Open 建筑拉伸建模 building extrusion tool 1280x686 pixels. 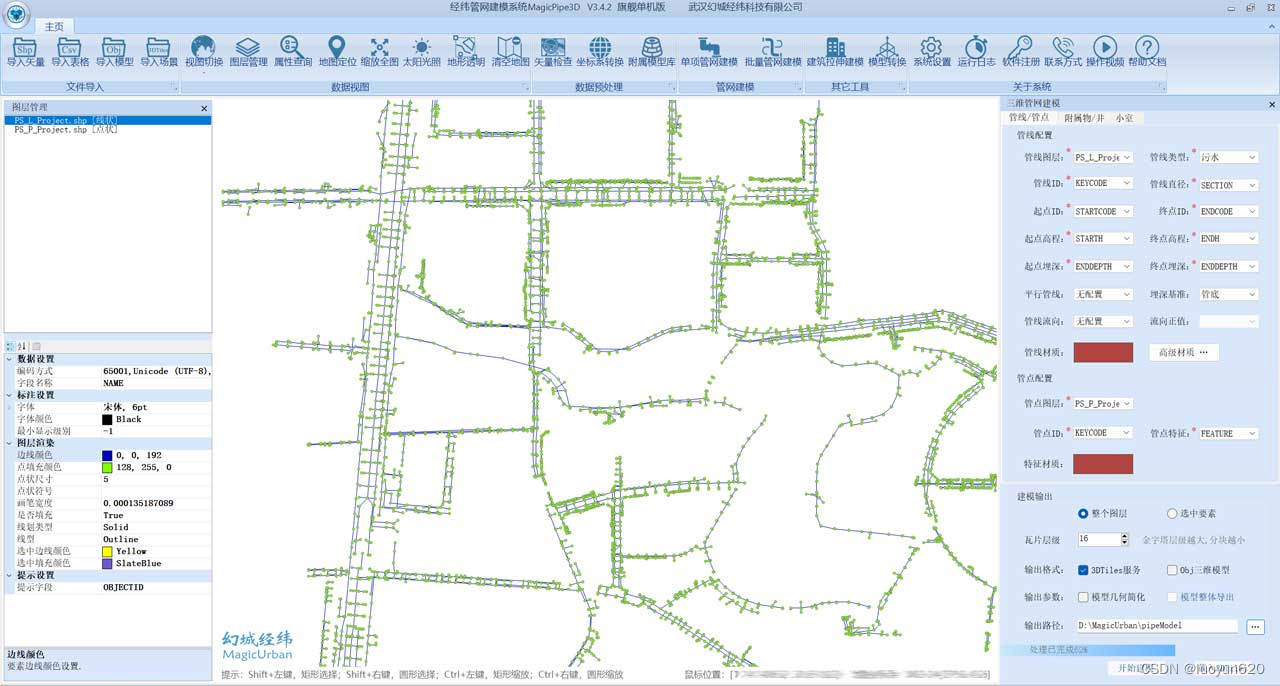[835, 51]
